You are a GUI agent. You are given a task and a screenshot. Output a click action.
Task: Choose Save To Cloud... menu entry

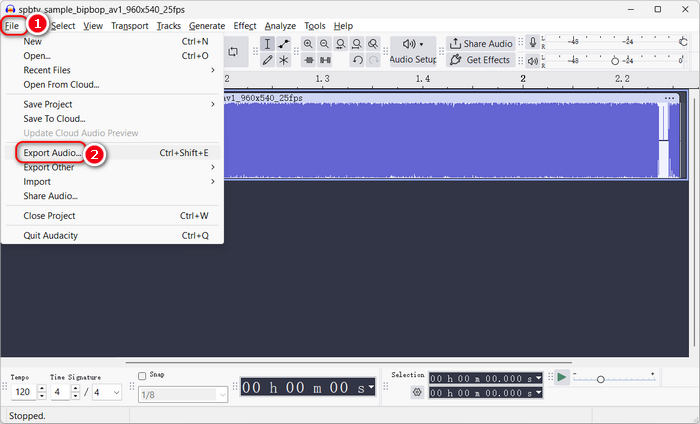113,119
